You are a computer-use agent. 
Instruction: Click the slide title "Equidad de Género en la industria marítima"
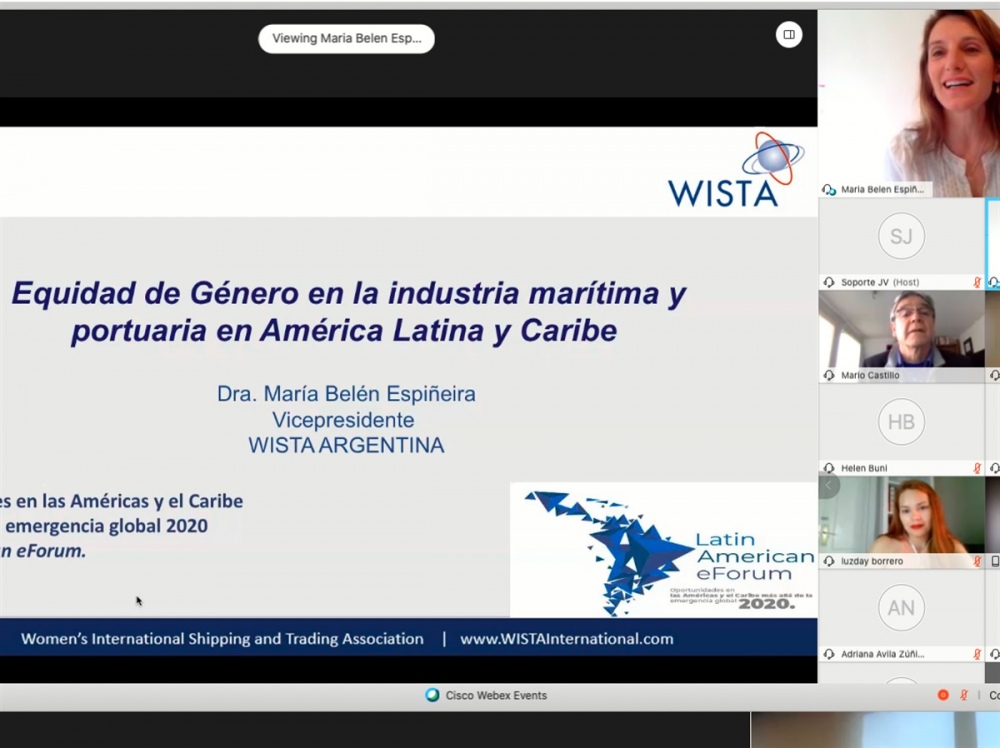336,293
